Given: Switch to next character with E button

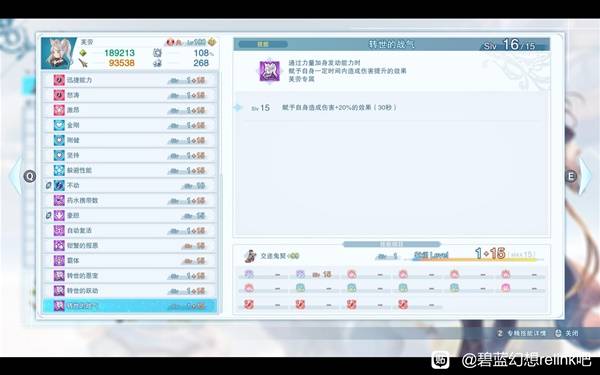Looking at the screenshot, I should click(571, 176).
